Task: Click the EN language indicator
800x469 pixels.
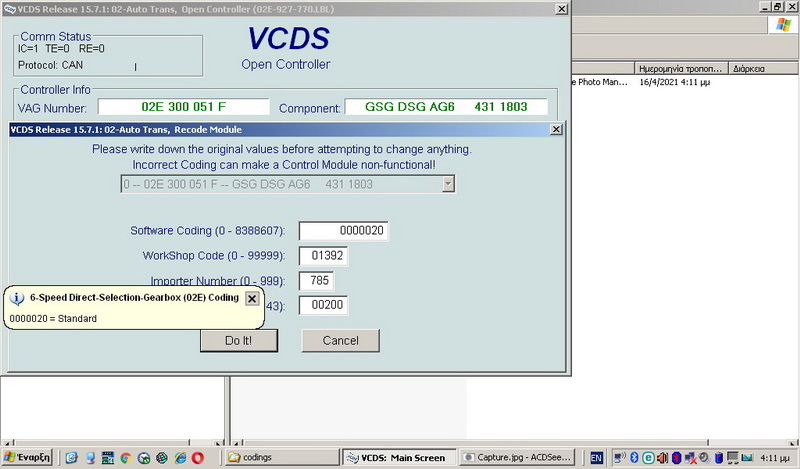Action: click(x=596, y=458)
